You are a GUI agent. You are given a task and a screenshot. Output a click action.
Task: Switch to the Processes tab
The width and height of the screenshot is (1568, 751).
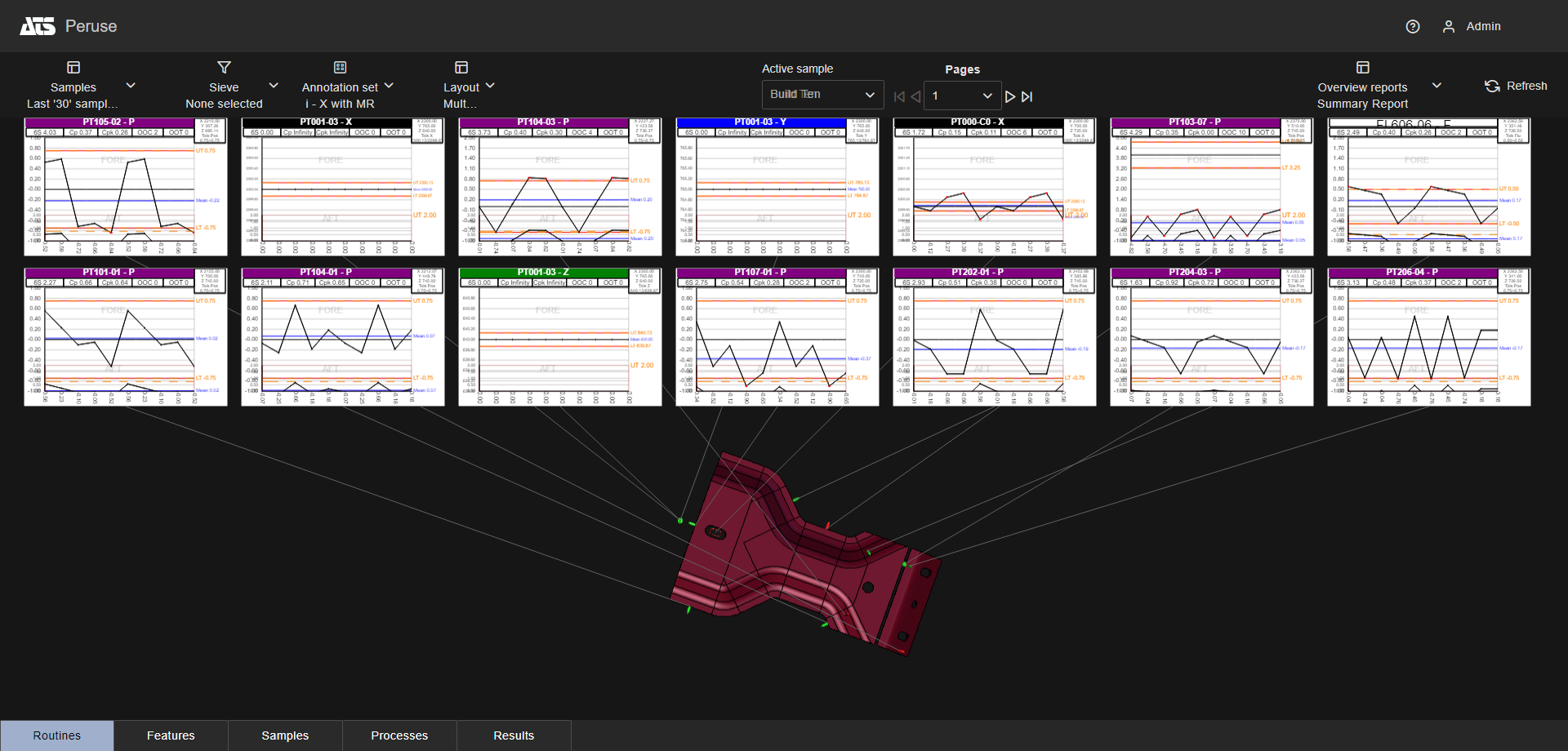[399, 735]
